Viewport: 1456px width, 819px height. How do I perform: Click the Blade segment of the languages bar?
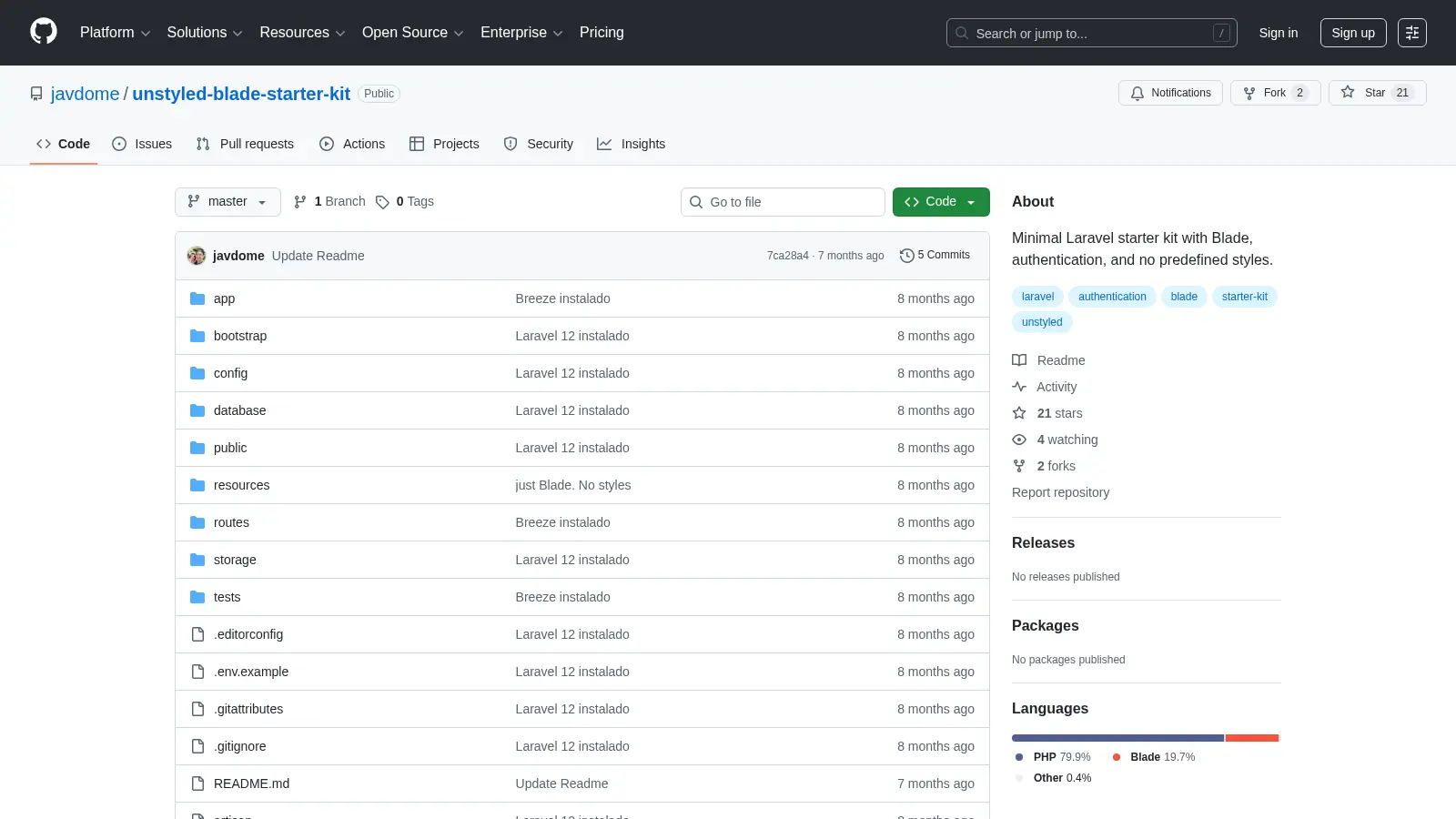point(1252,738)
